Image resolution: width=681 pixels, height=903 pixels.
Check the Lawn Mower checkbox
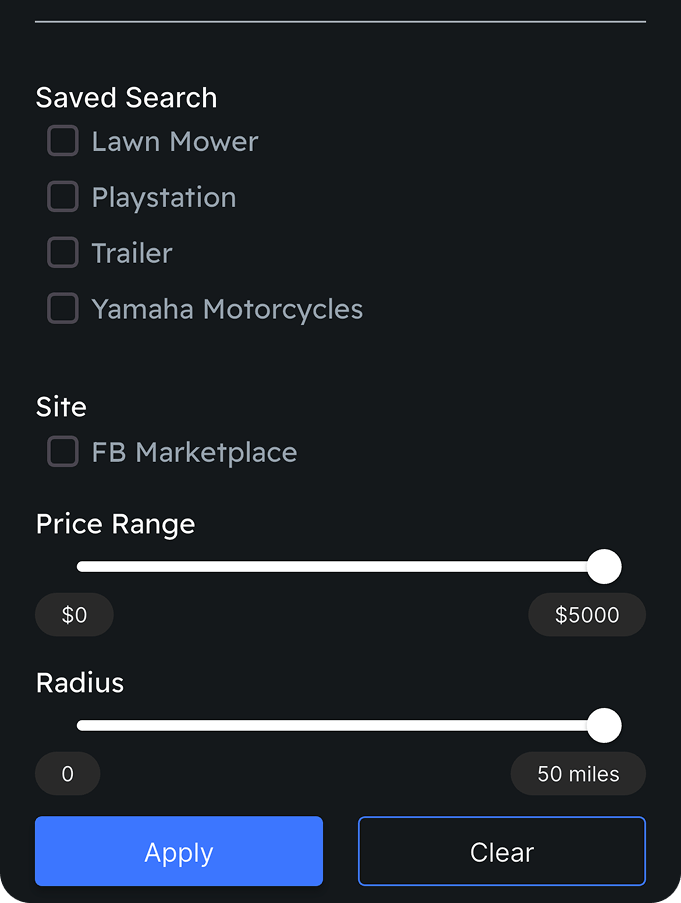[x=63, y=141]
